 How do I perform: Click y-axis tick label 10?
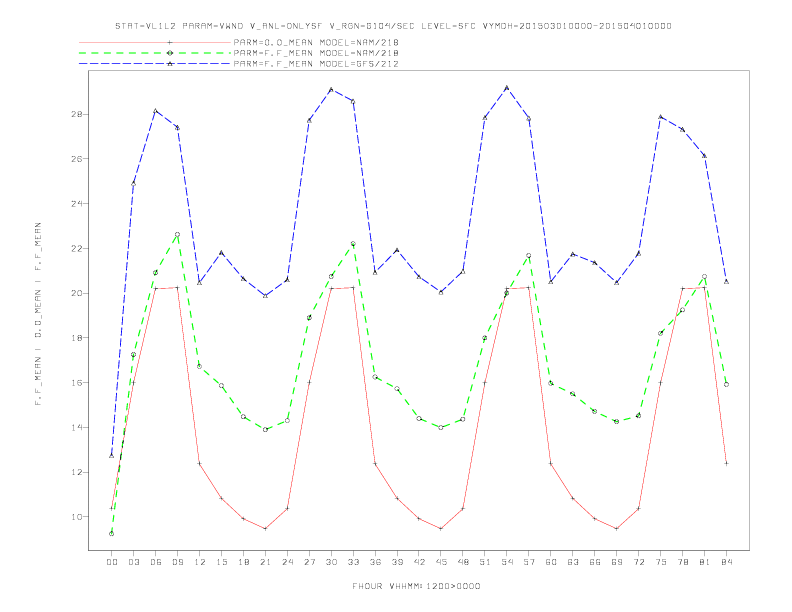pyautogui.click(x=77, y=517)
